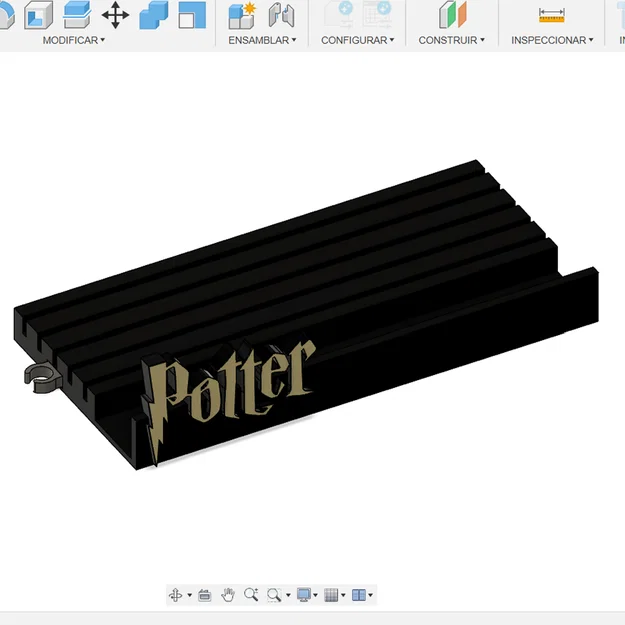Open the INSPECCIONAR dropdown menu
Viewport: 625px width, 625px height.
tap(552, 40)
